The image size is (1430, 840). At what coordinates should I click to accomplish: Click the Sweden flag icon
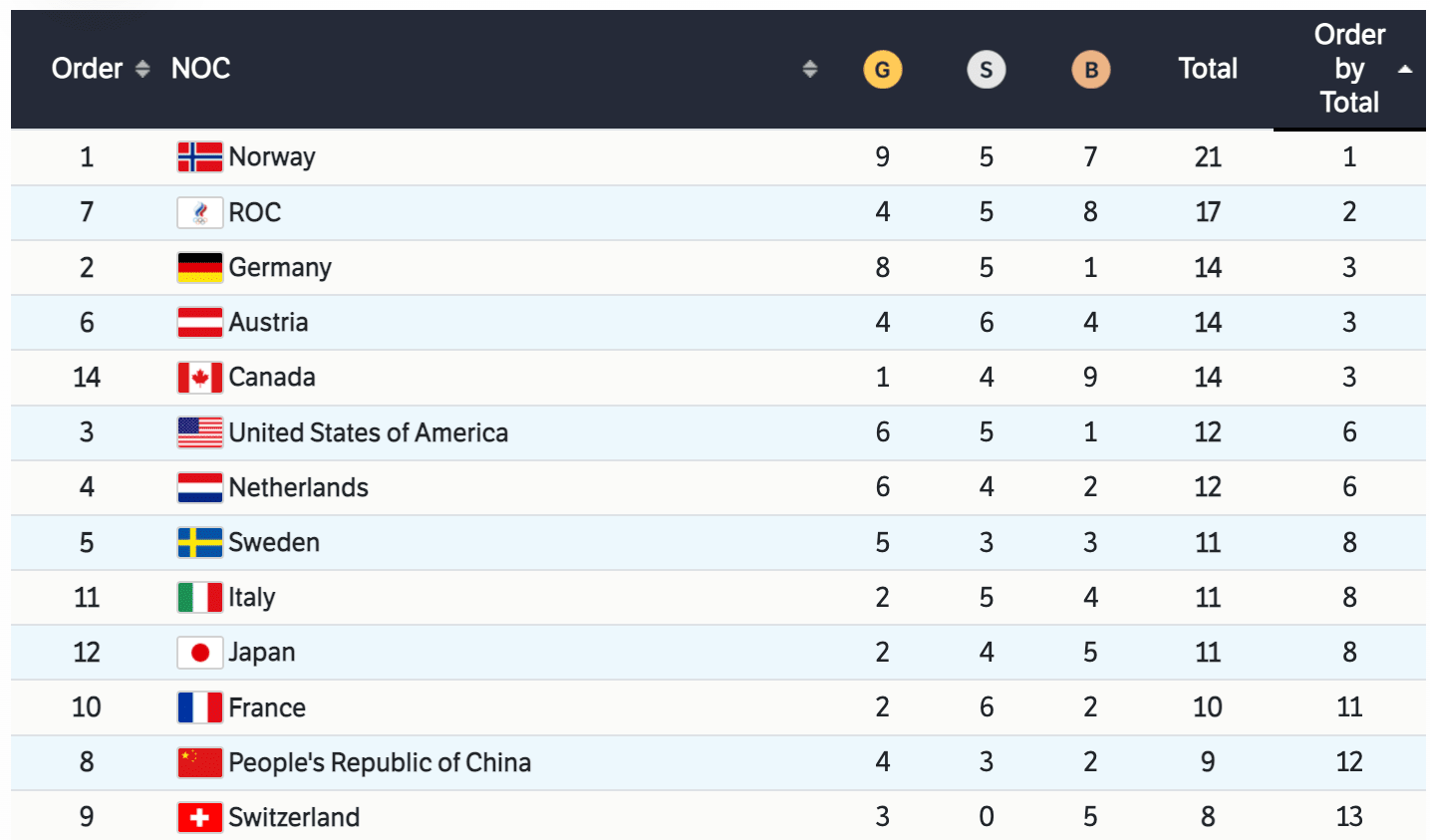tap(199, 542)
